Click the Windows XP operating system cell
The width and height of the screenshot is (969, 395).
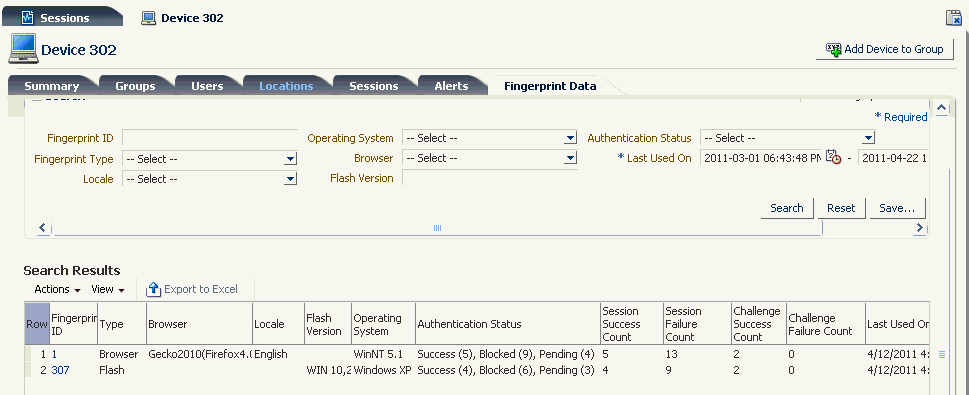pyautogui.click(x=382, y=370)
